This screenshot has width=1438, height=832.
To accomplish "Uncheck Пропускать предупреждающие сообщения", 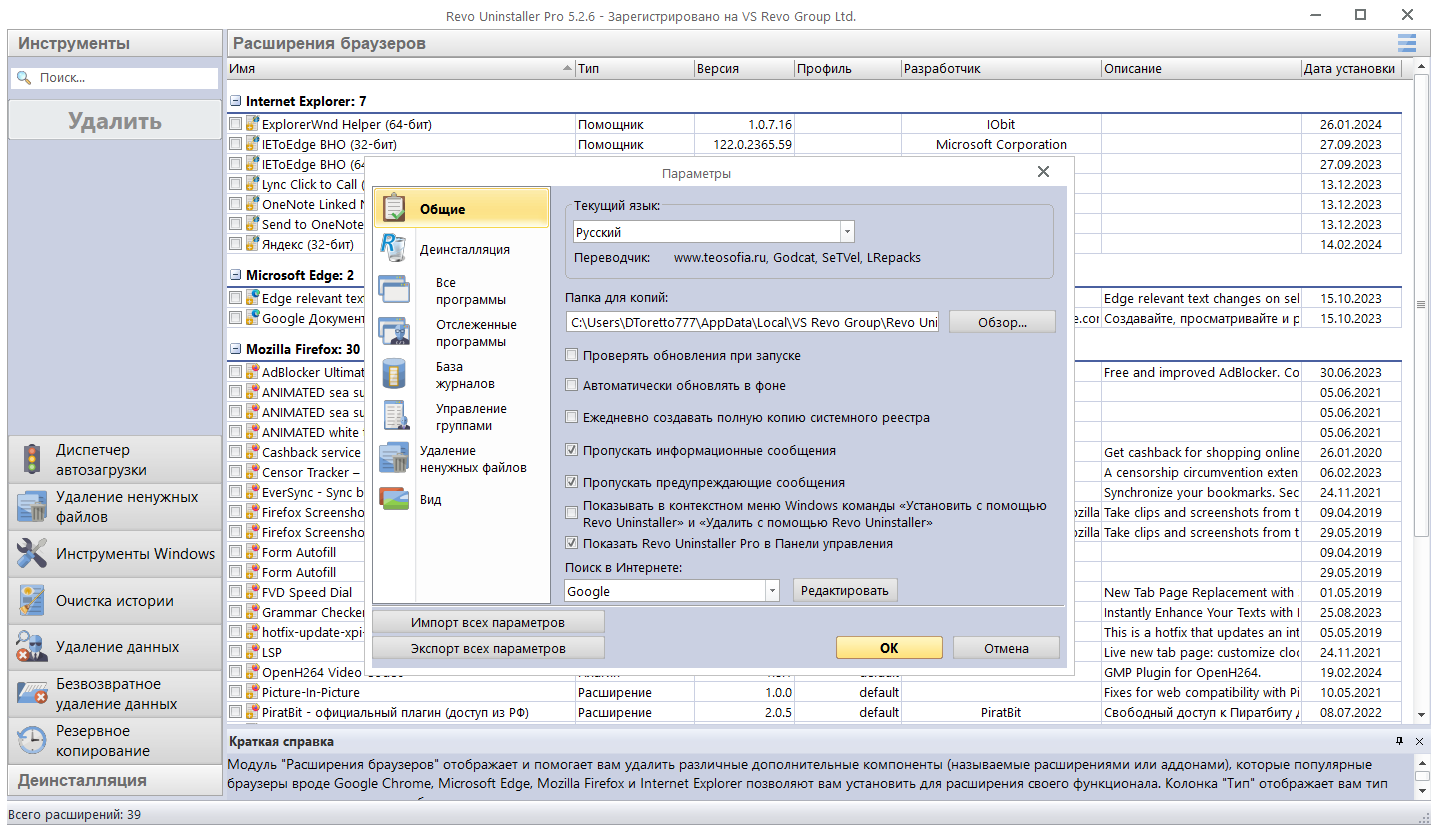I will [x=572, y=482].
